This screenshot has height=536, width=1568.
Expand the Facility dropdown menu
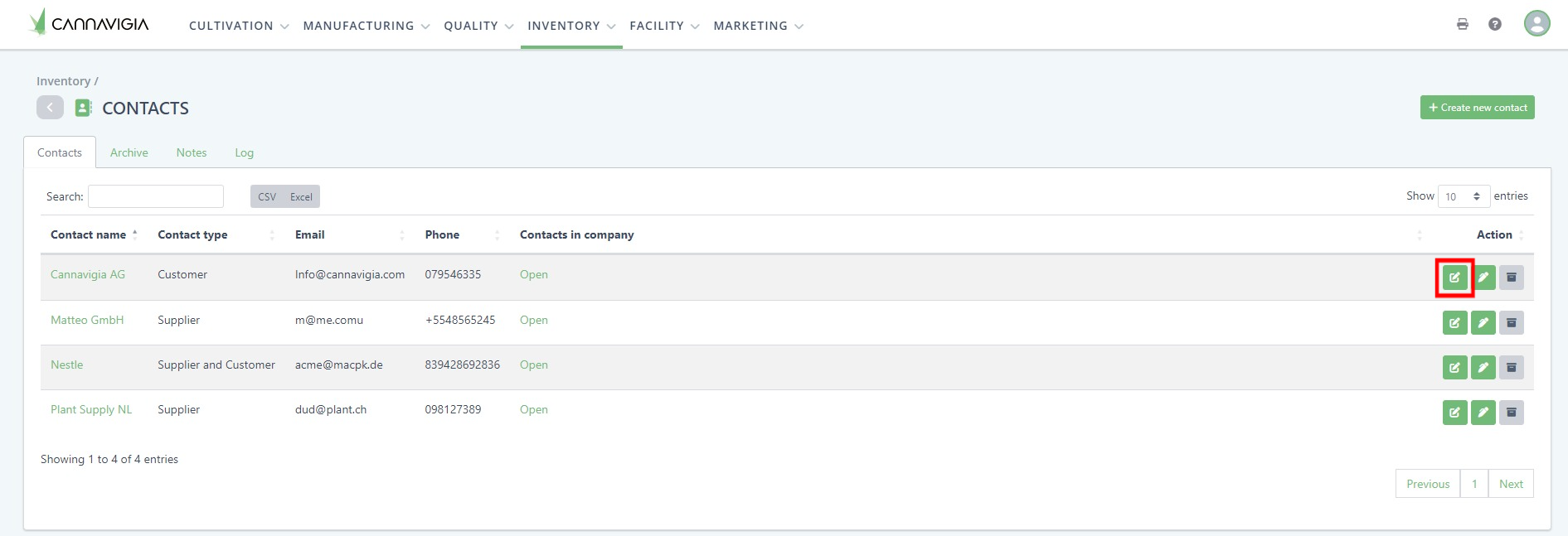tap(663, 26)
